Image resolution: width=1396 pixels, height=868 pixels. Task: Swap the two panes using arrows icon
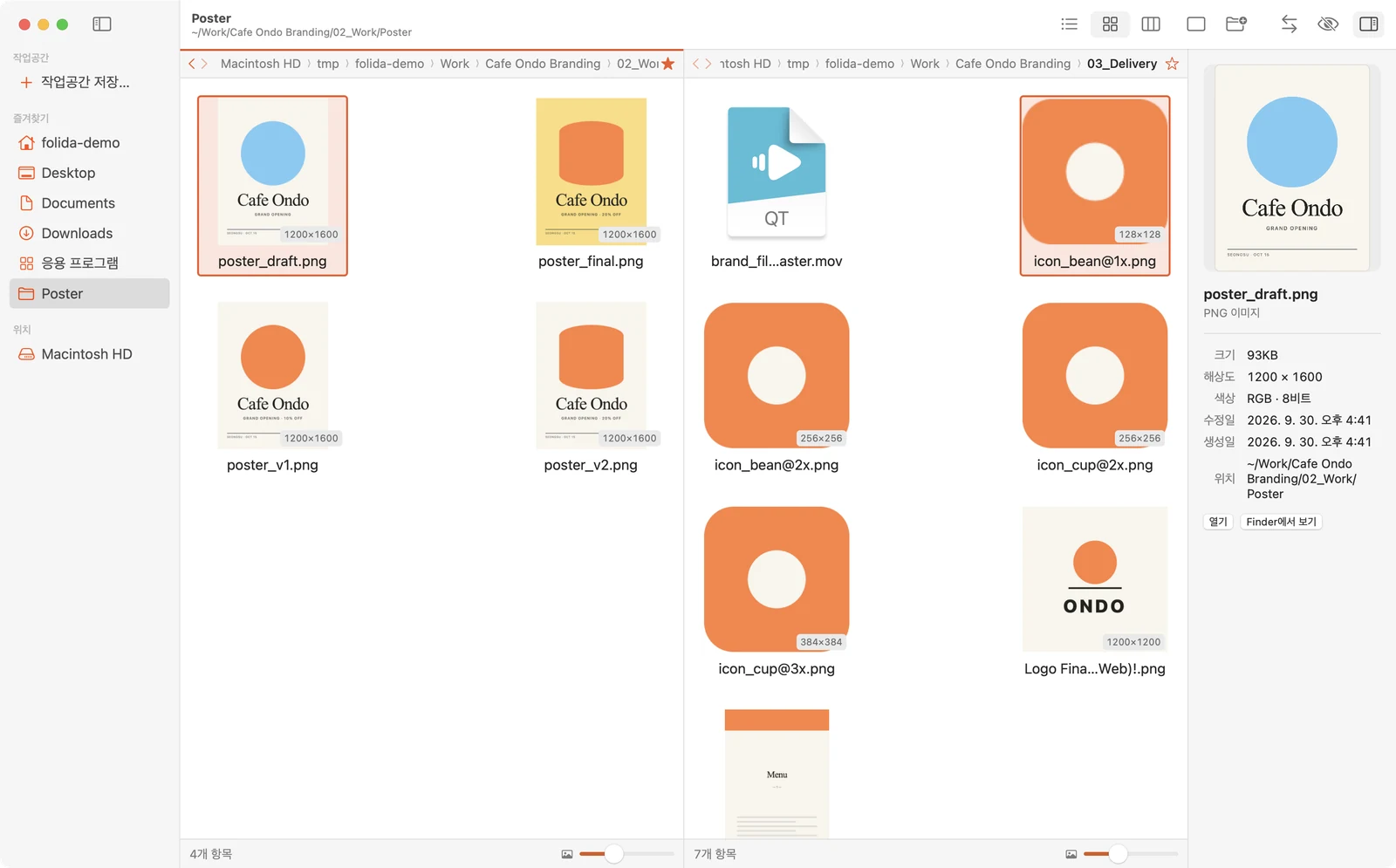point(1289,24)
